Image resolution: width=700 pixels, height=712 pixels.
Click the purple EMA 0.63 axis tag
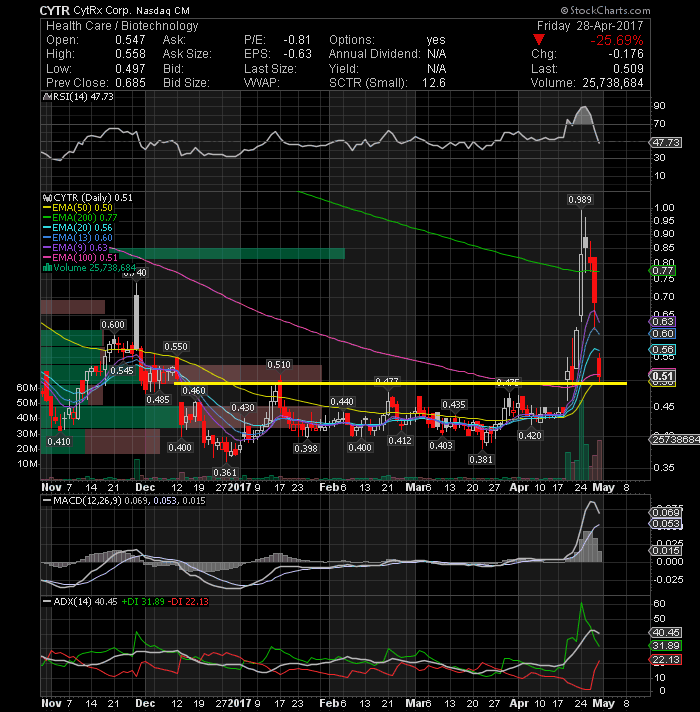(662, 321)
